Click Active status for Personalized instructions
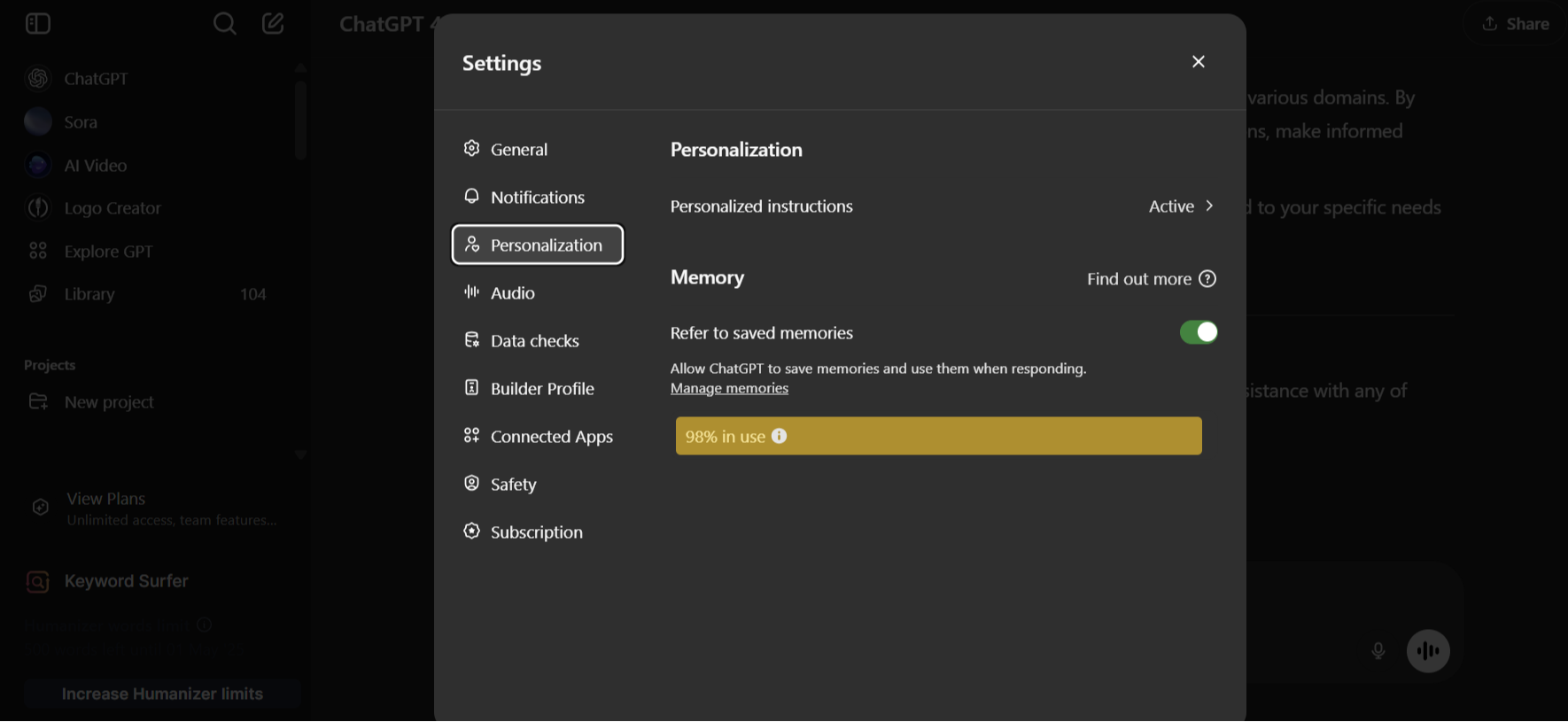The width and height of the screenshot is (1568, 722). click(x=1171, y=206)
